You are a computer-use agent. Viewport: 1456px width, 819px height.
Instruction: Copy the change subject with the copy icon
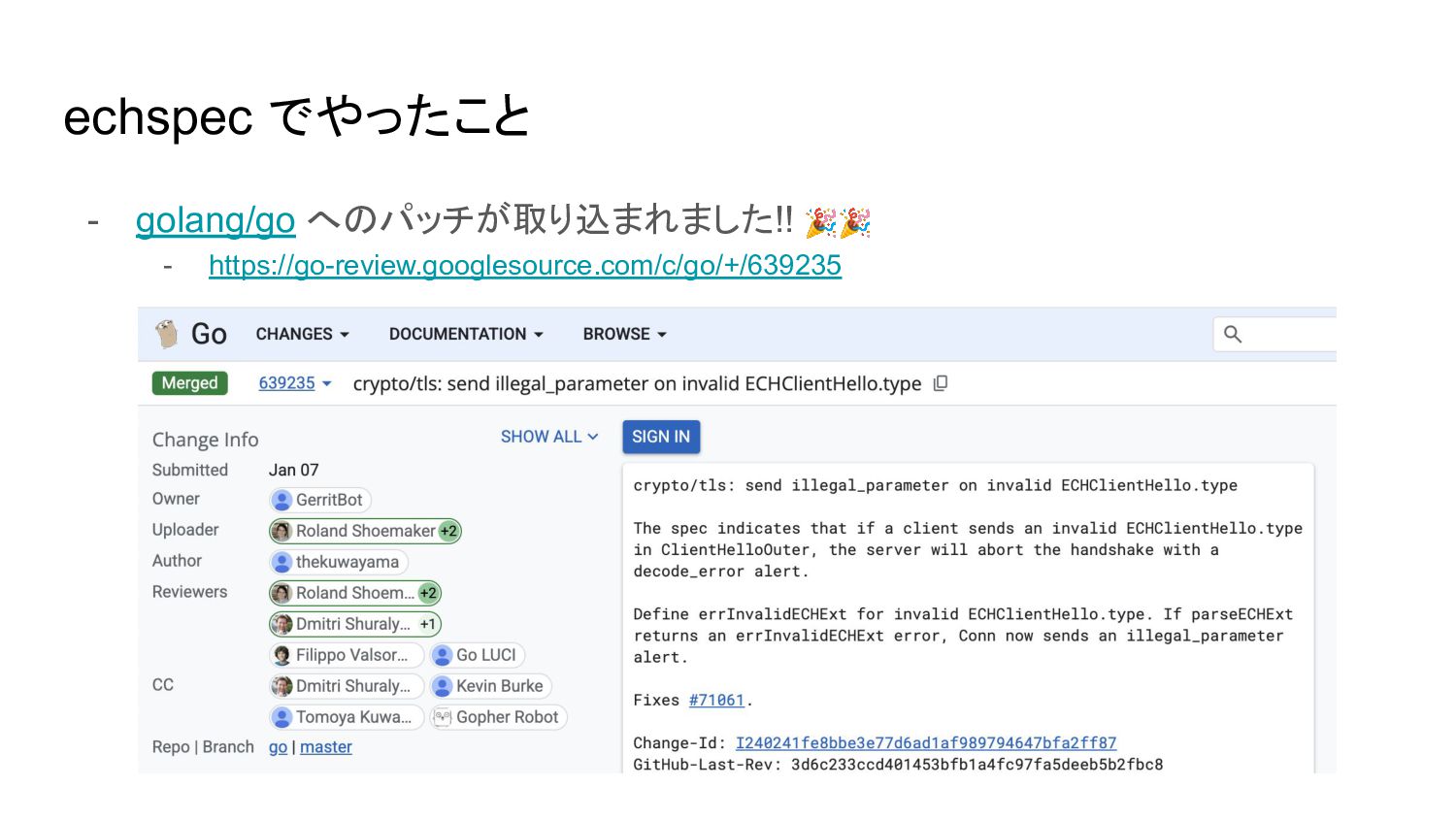(x=941, y=383)
